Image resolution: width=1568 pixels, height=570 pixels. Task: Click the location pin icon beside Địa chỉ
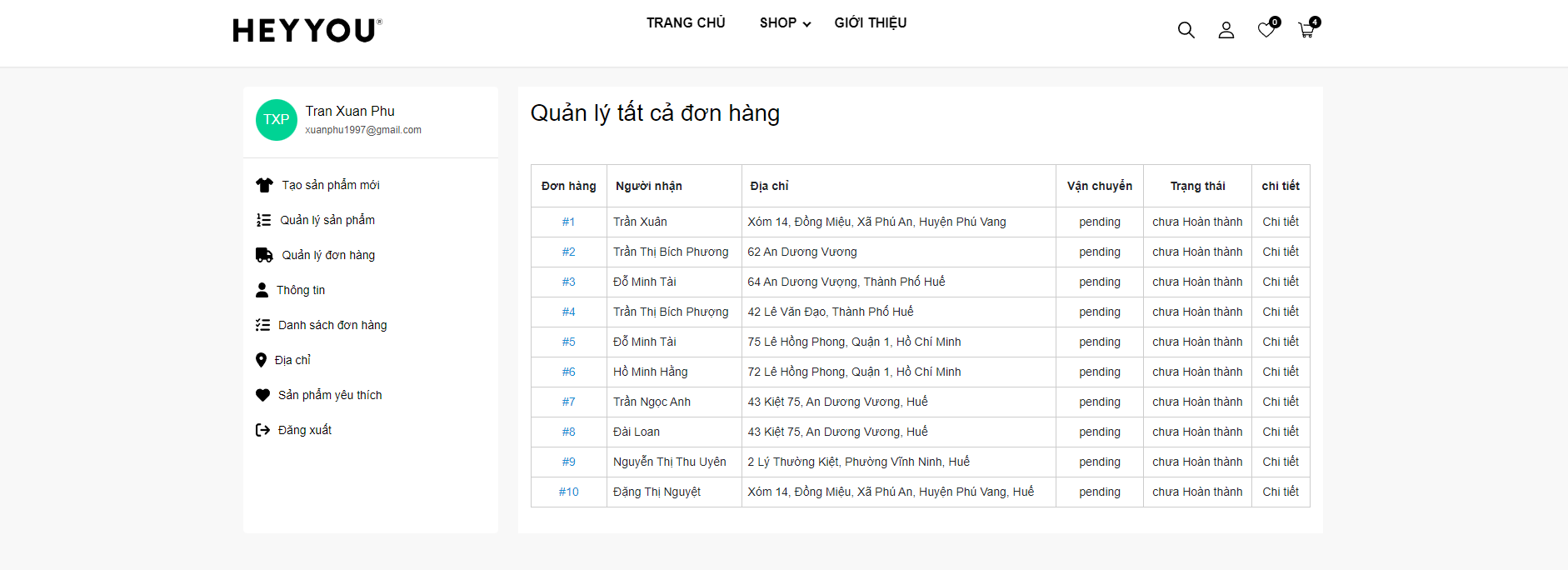[x=261, y=360]
